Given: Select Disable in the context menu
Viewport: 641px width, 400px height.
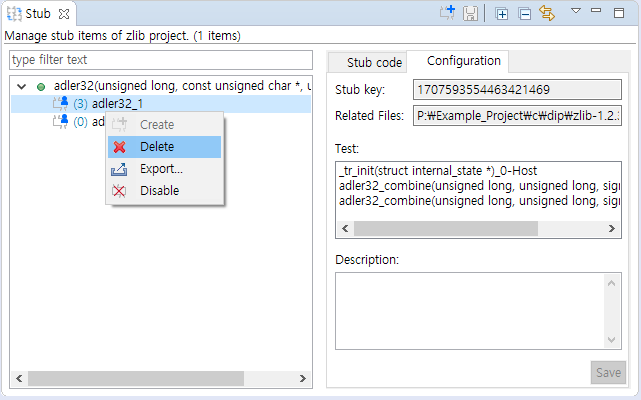Looking at the screenshot, I should coord(159,191).
